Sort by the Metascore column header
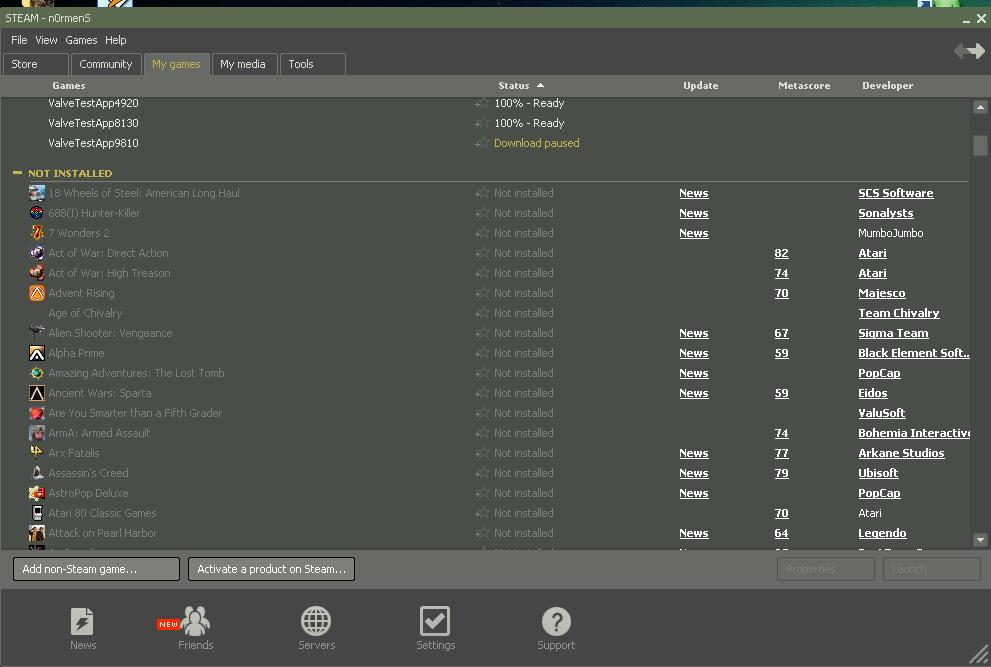This screenshot has height=667, width=991. click(x=804, y=85)
